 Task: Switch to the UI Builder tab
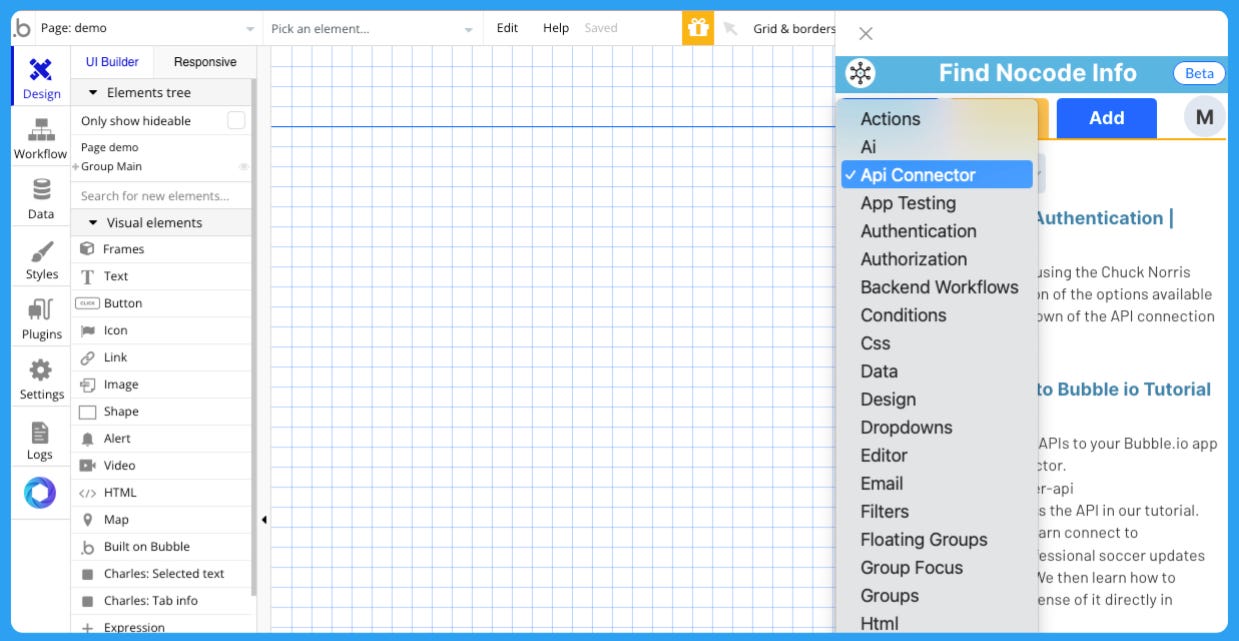112,62
